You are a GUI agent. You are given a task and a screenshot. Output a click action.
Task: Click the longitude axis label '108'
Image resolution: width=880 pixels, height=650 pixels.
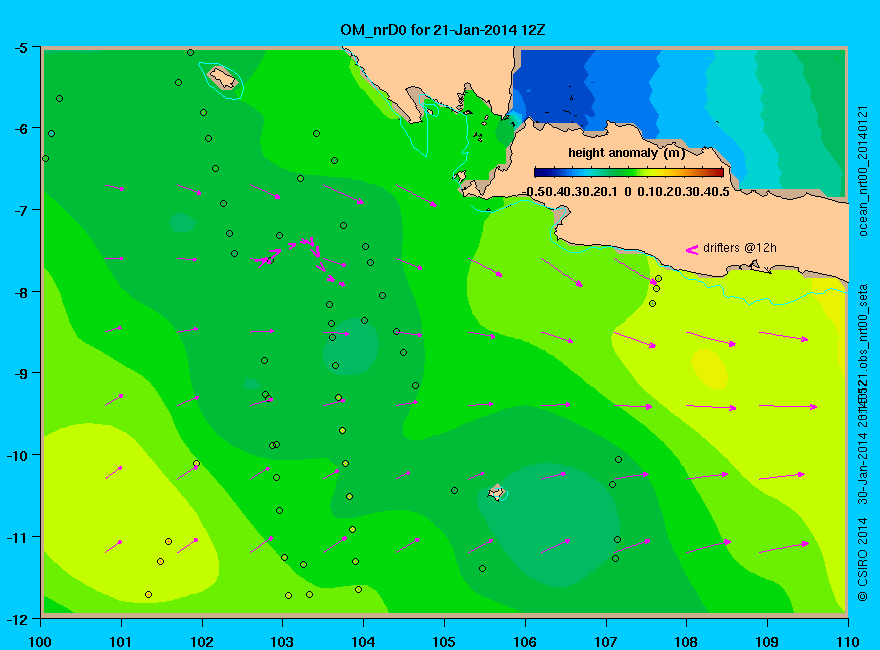point(686,642)
